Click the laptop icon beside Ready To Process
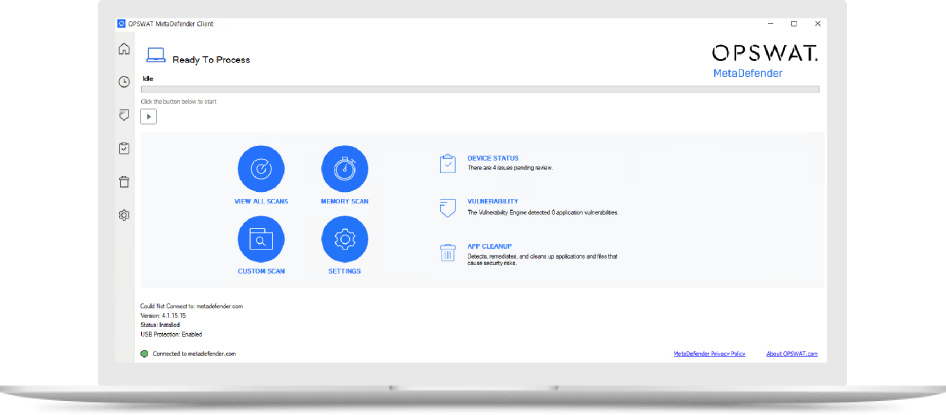This screenshot has height=415, width=946. pos(156,55)
